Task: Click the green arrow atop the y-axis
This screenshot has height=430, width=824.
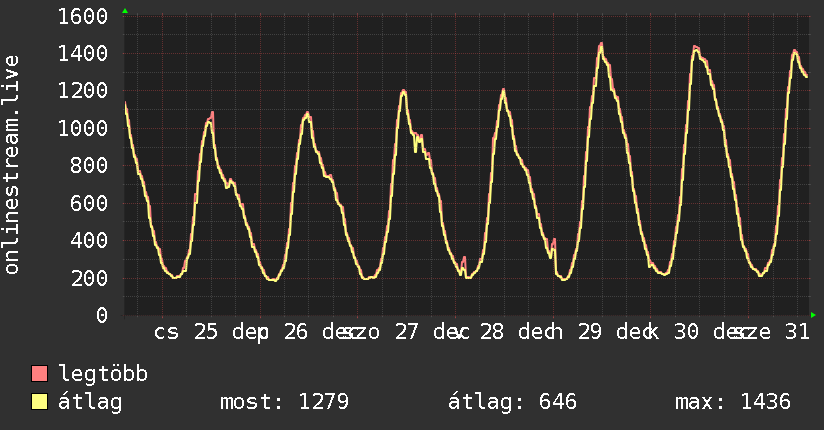Action: coord(125,11)
